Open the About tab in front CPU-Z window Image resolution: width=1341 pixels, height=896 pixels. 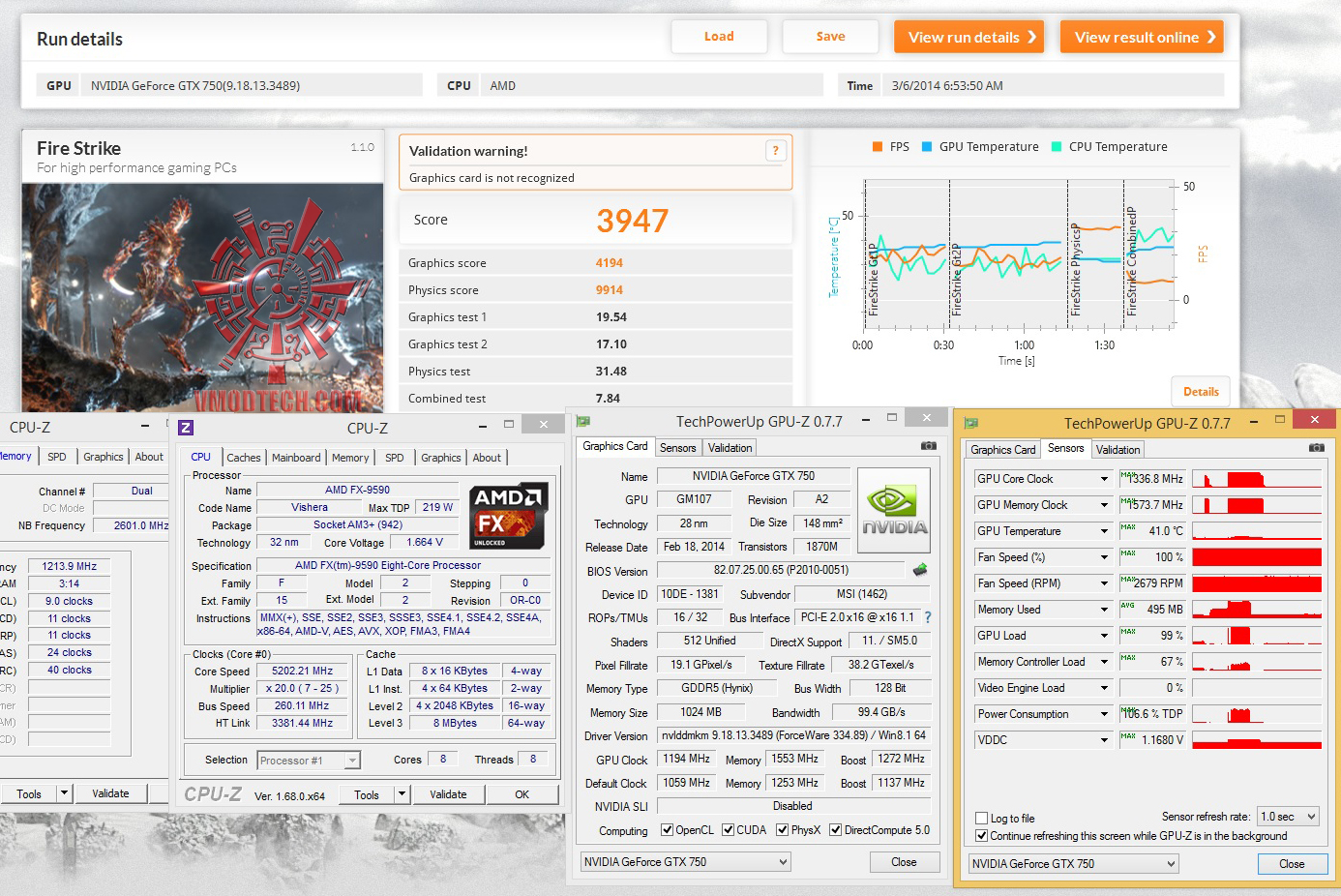[487, 458]
